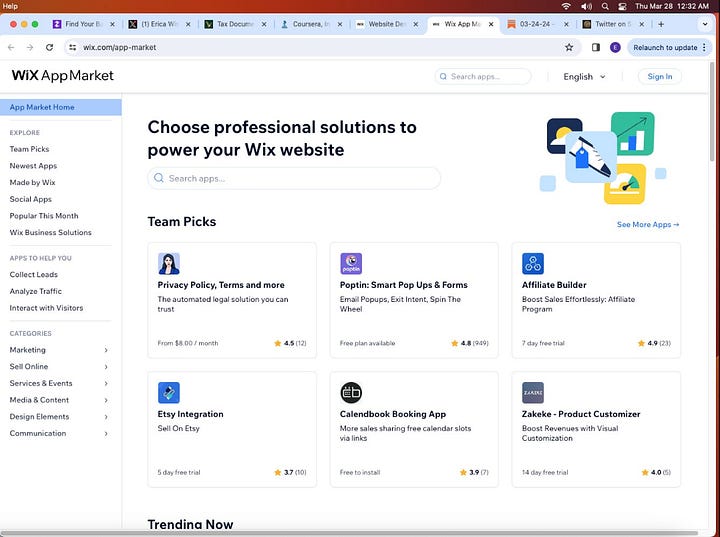720x537 pixels.
Task: Reload the page
Action: click(49, 47)
